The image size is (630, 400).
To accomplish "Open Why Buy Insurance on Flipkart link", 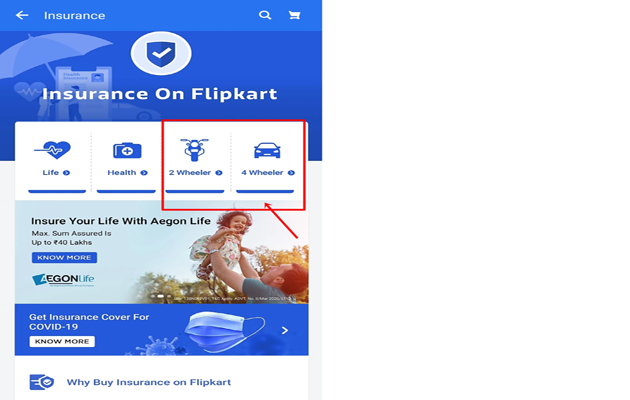I will (149, 382).
